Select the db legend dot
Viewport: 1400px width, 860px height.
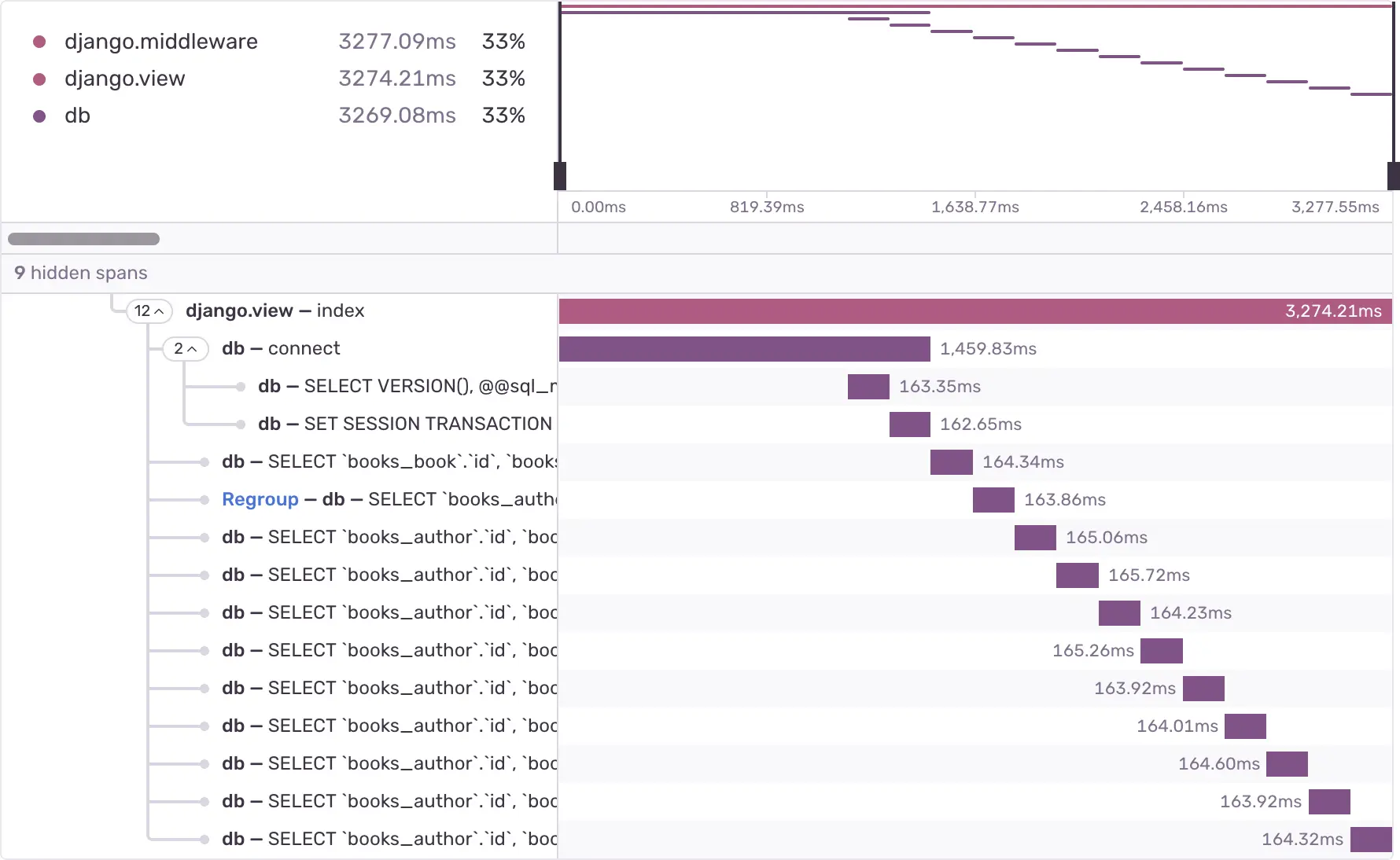tap(39, 116)
